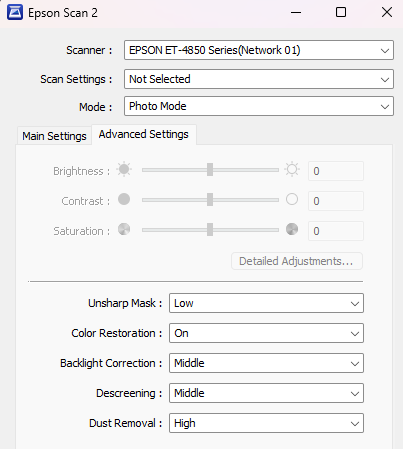Expand the Unsharp Mask dropdown
403x449 pixels.
point(266,303)
